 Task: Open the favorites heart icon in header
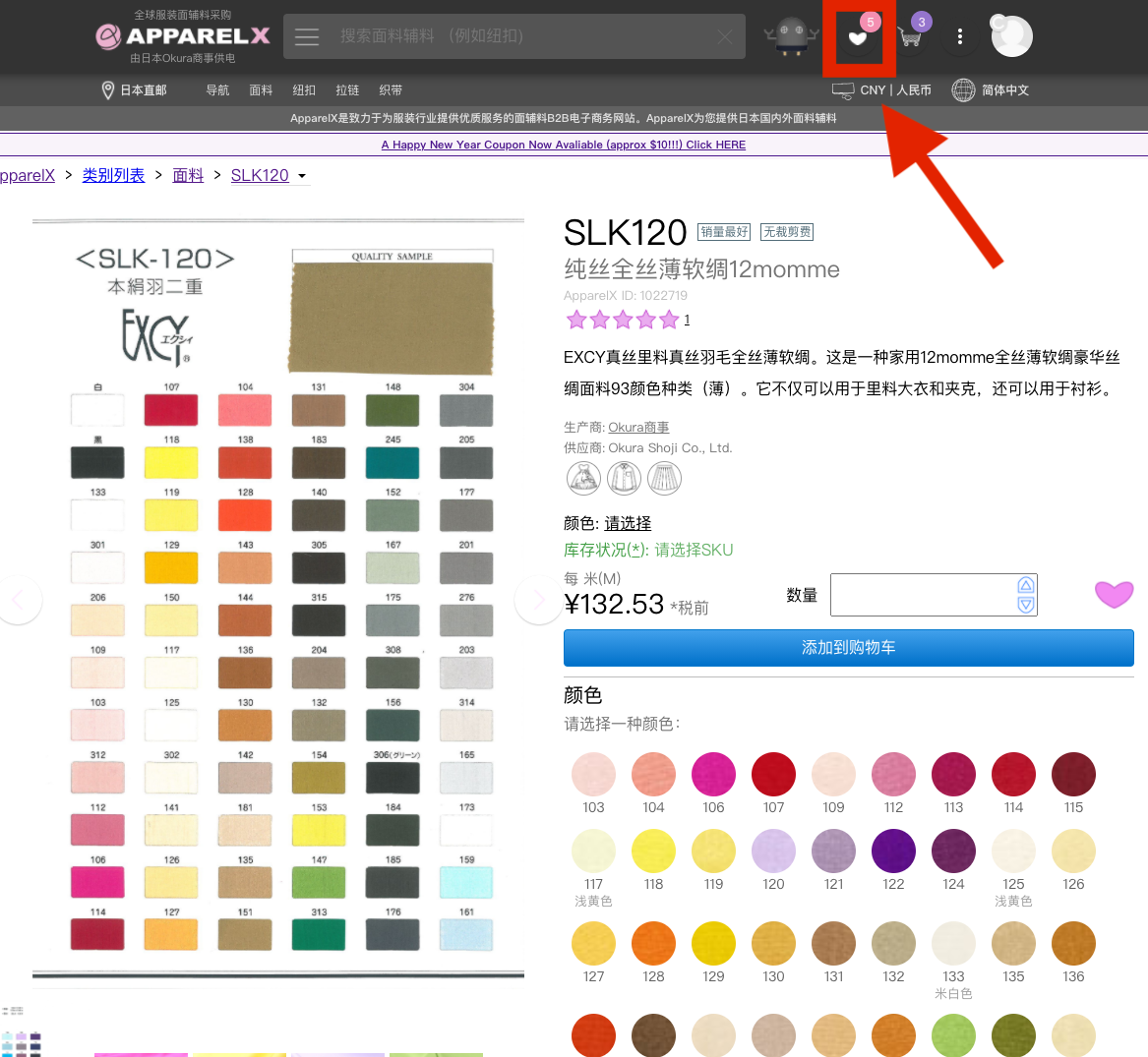click(858, 38)
